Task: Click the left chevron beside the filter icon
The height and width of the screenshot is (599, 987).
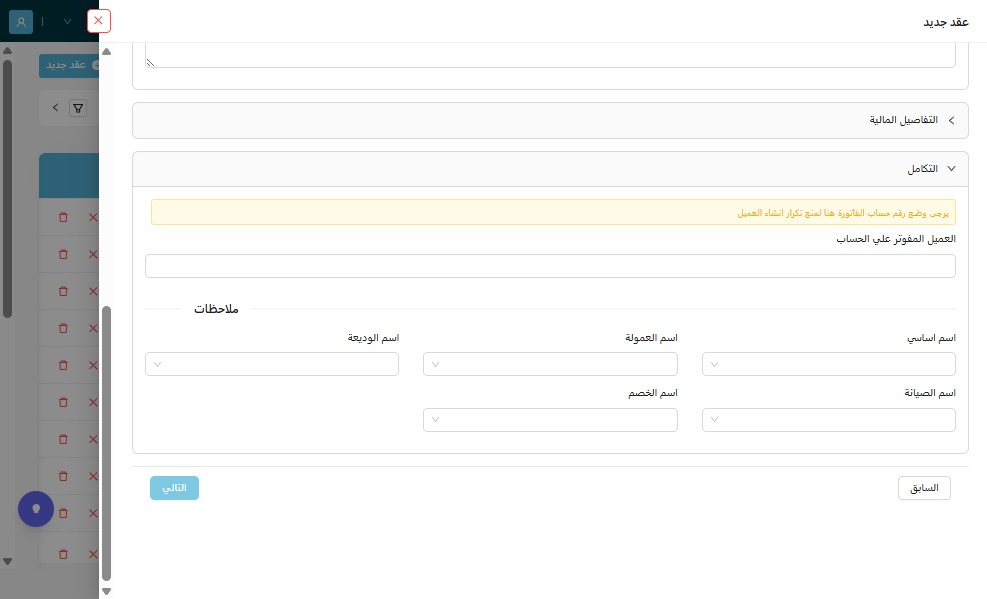Action: tap(55, 108)
